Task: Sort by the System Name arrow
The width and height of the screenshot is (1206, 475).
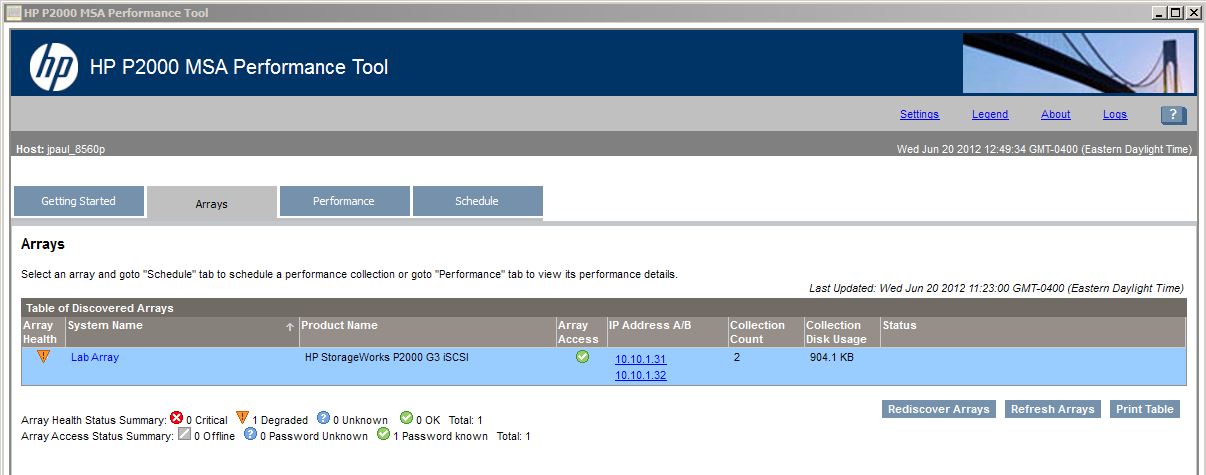Action: tap(290, 327)
